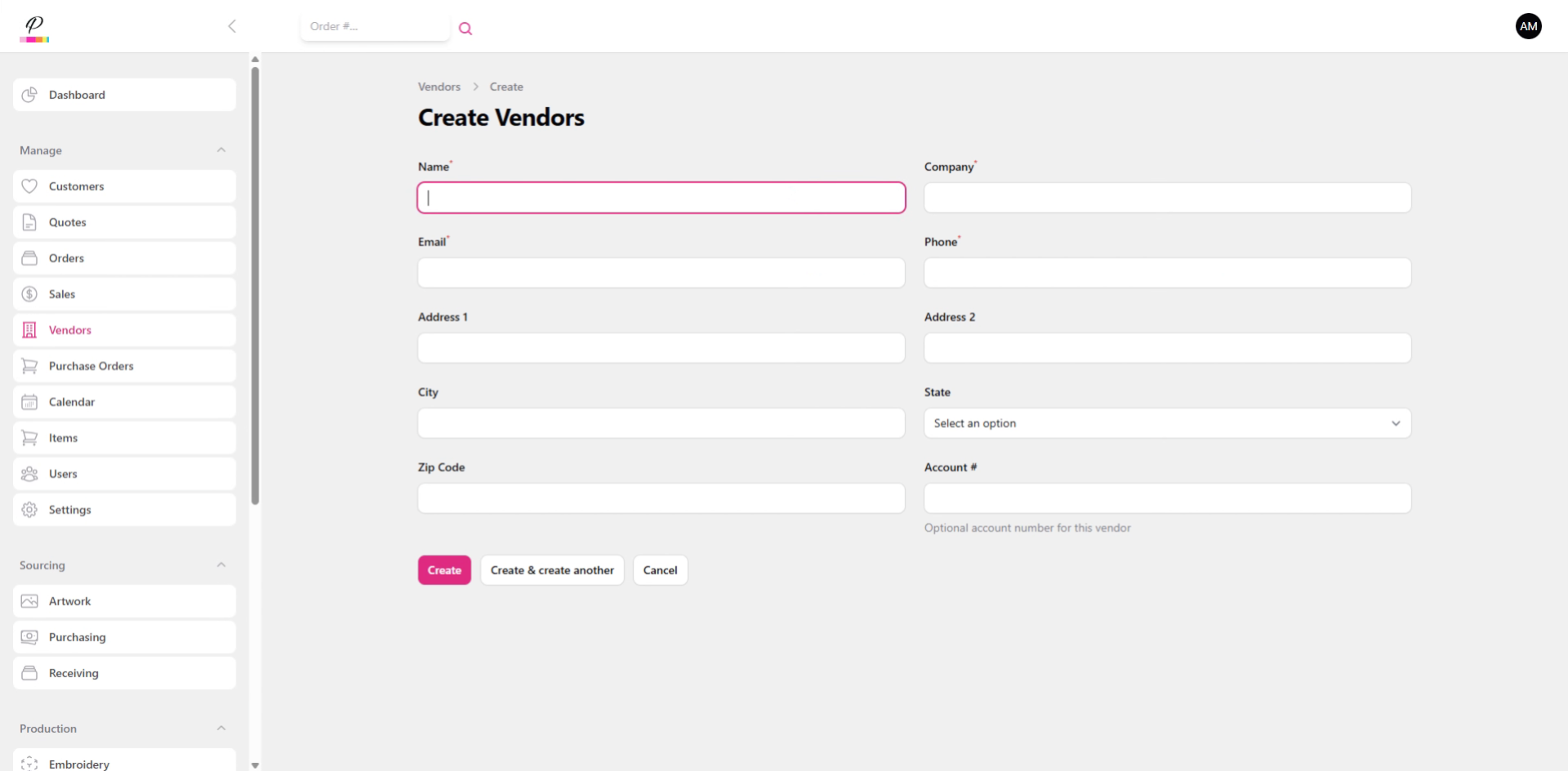Image resolution: width=1568 pixels, height=771 pixels.
Task: Click the search magnifier icon
Action: point(465,28)
